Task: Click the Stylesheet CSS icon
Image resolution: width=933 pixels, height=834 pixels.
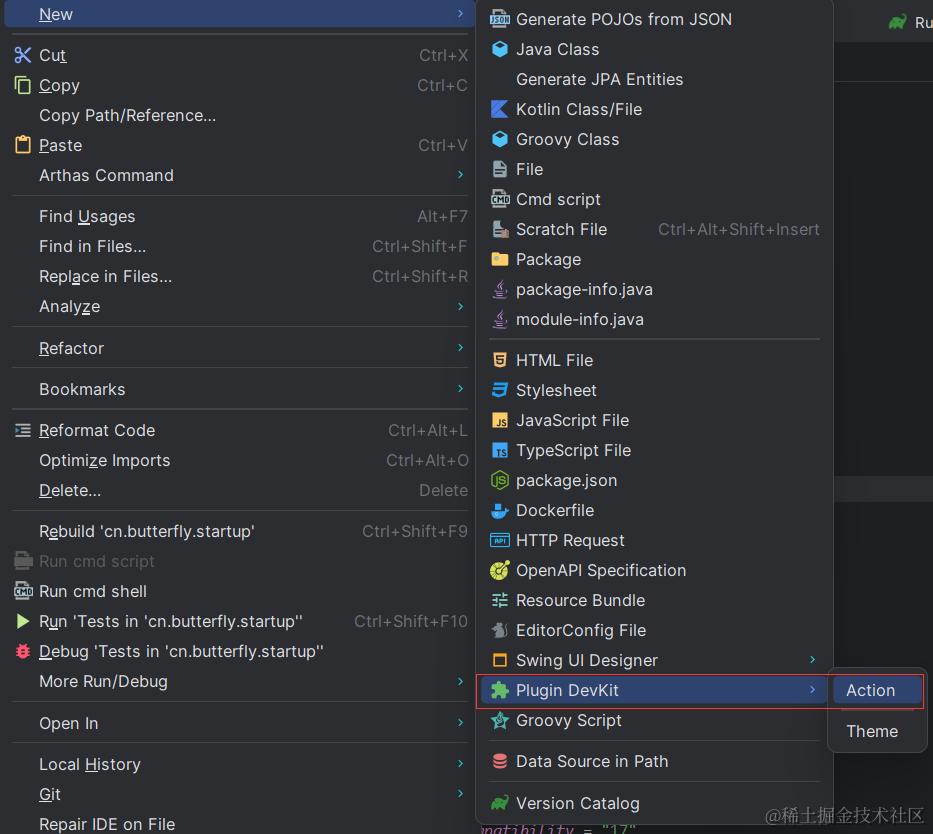Action: click(x=500, y=390)
